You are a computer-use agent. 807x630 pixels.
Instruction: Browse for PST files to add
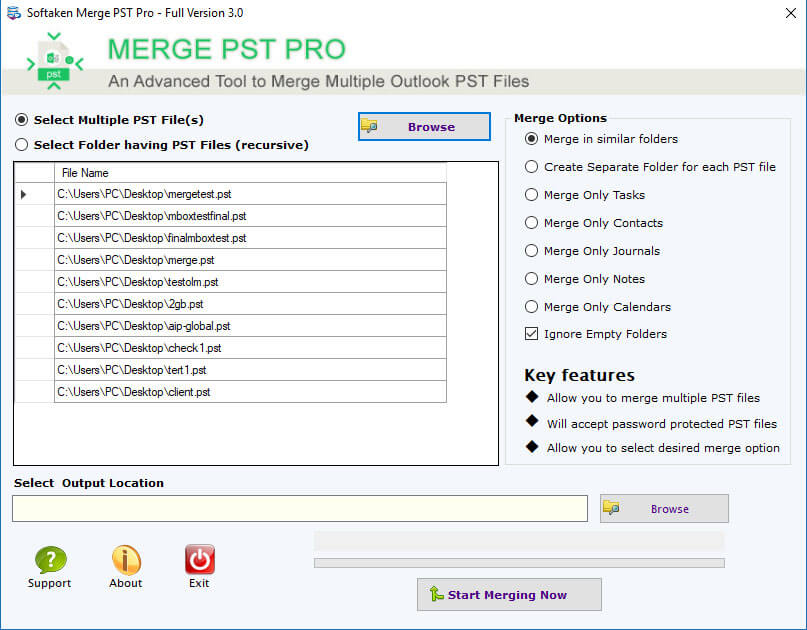424,127
